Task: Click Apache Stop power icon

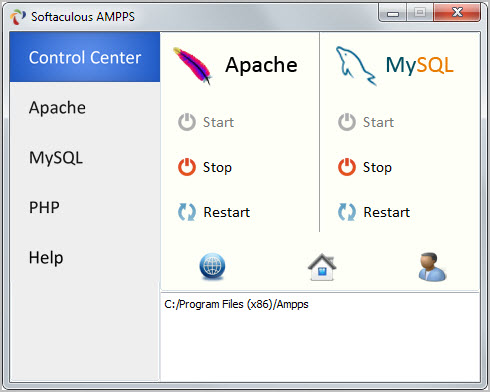Action: (x=187, y=167)
